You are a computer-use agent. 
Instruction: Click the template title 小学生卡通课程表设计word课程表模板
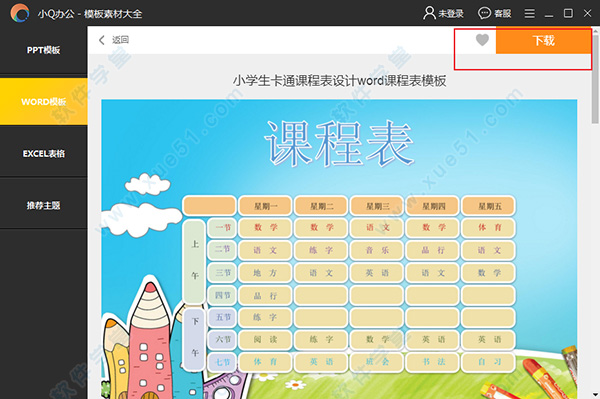point(339,81)
